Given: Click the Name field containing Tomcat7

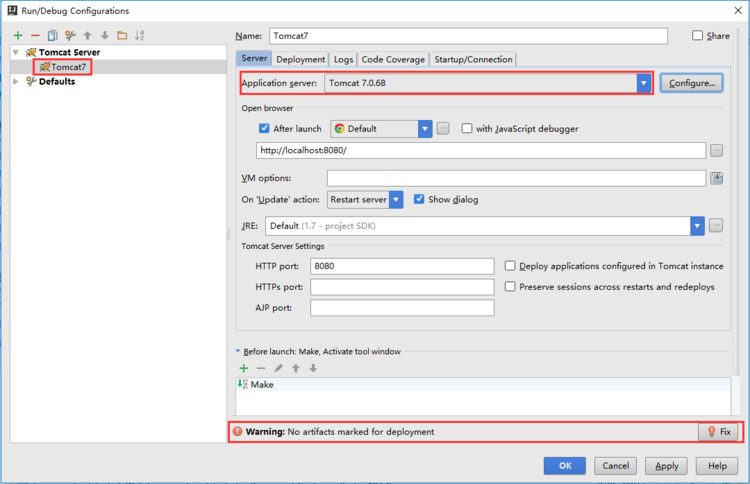Looking at the screenshot, I should 468,36.
